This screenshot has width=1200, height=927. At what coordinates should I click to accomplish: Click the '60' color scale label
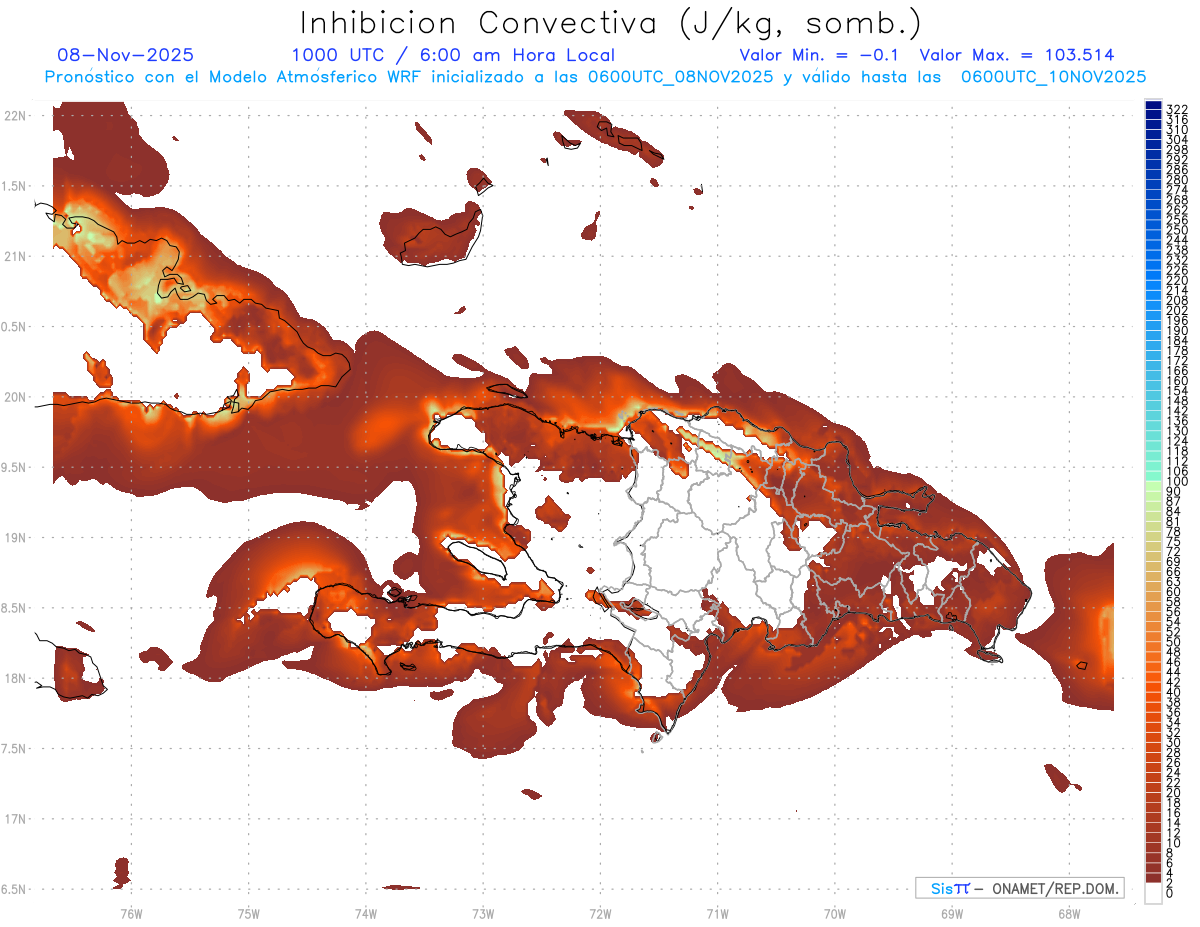1174,591
